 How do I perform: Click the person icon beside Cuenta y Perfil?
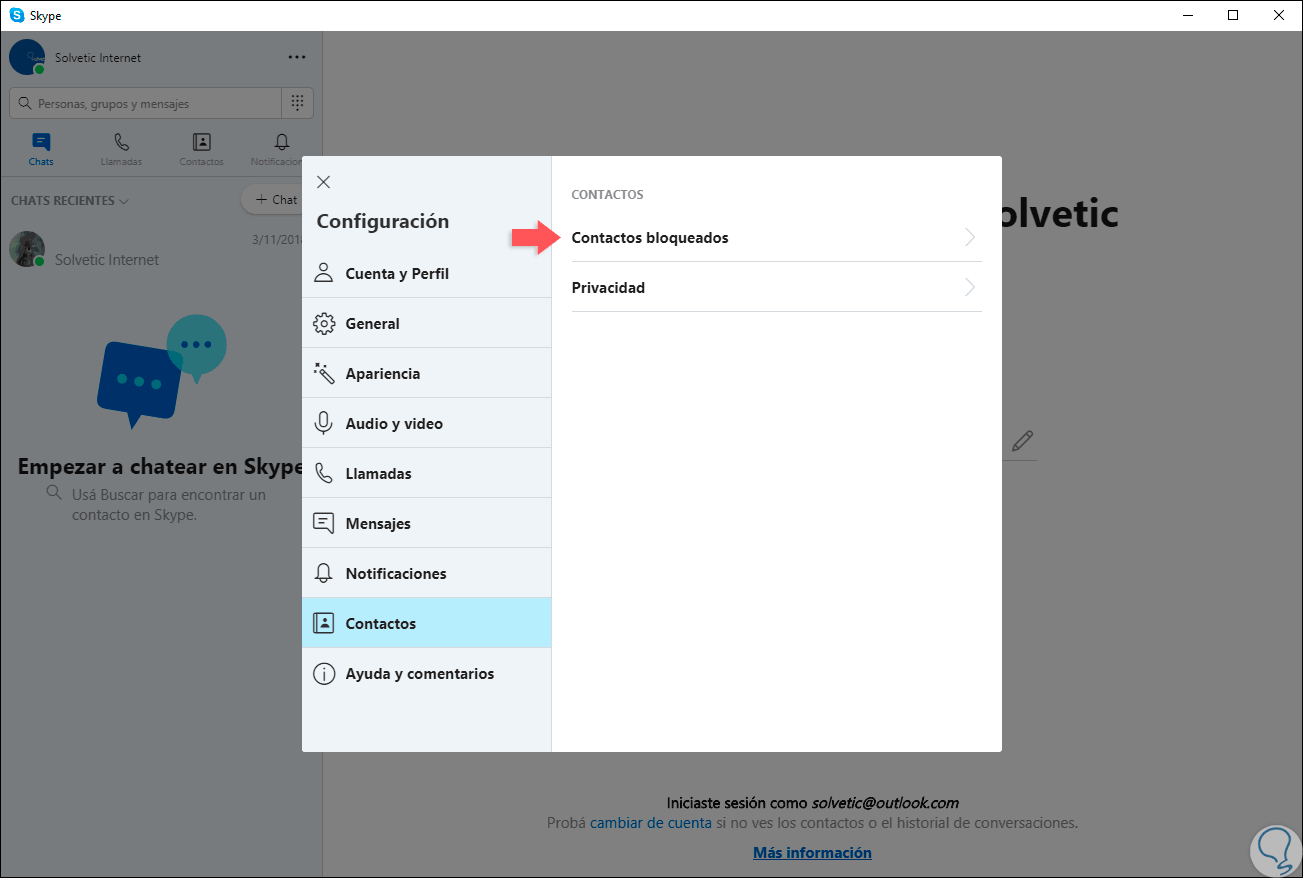[x=323, y=273]
